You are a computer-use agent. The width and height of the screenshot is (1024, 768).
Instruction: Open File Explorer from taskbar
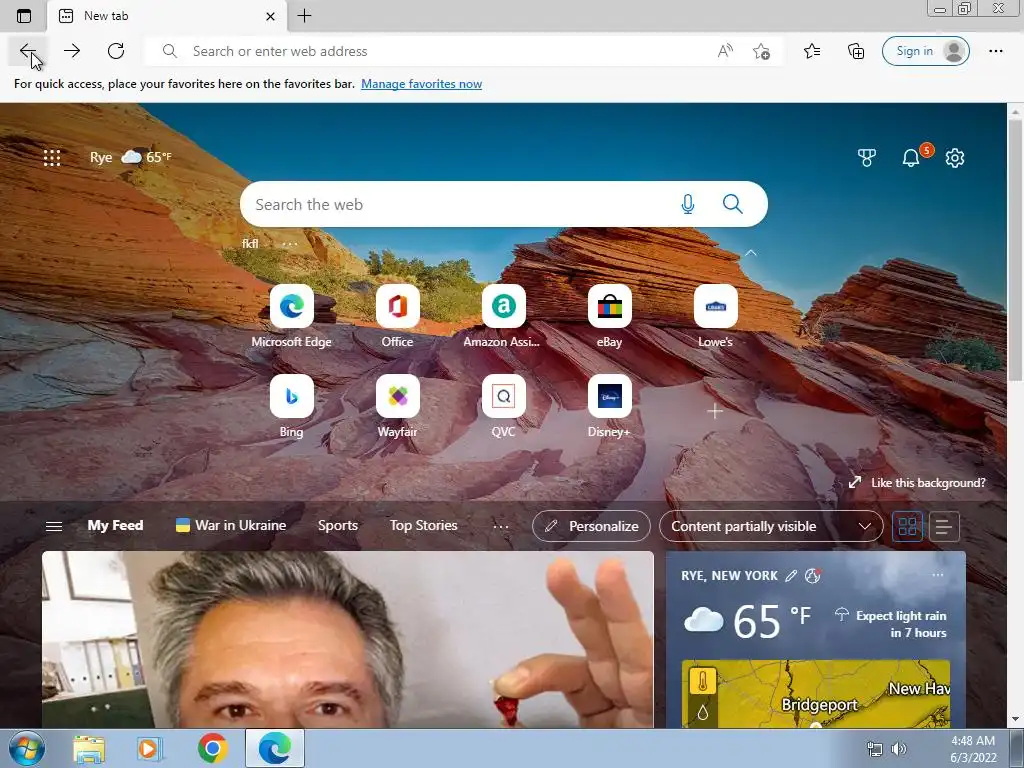coord(89,748)
